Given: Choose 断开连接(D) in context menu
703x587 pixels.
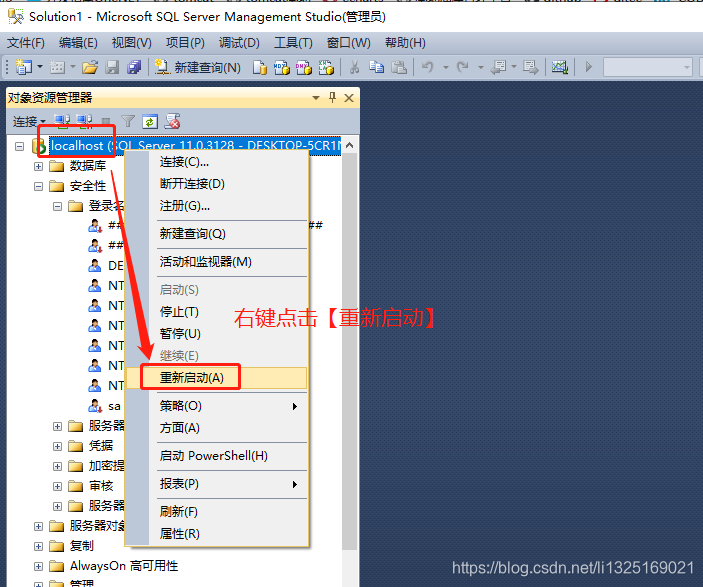Looking at the screenshot, I should coord(217,183).
